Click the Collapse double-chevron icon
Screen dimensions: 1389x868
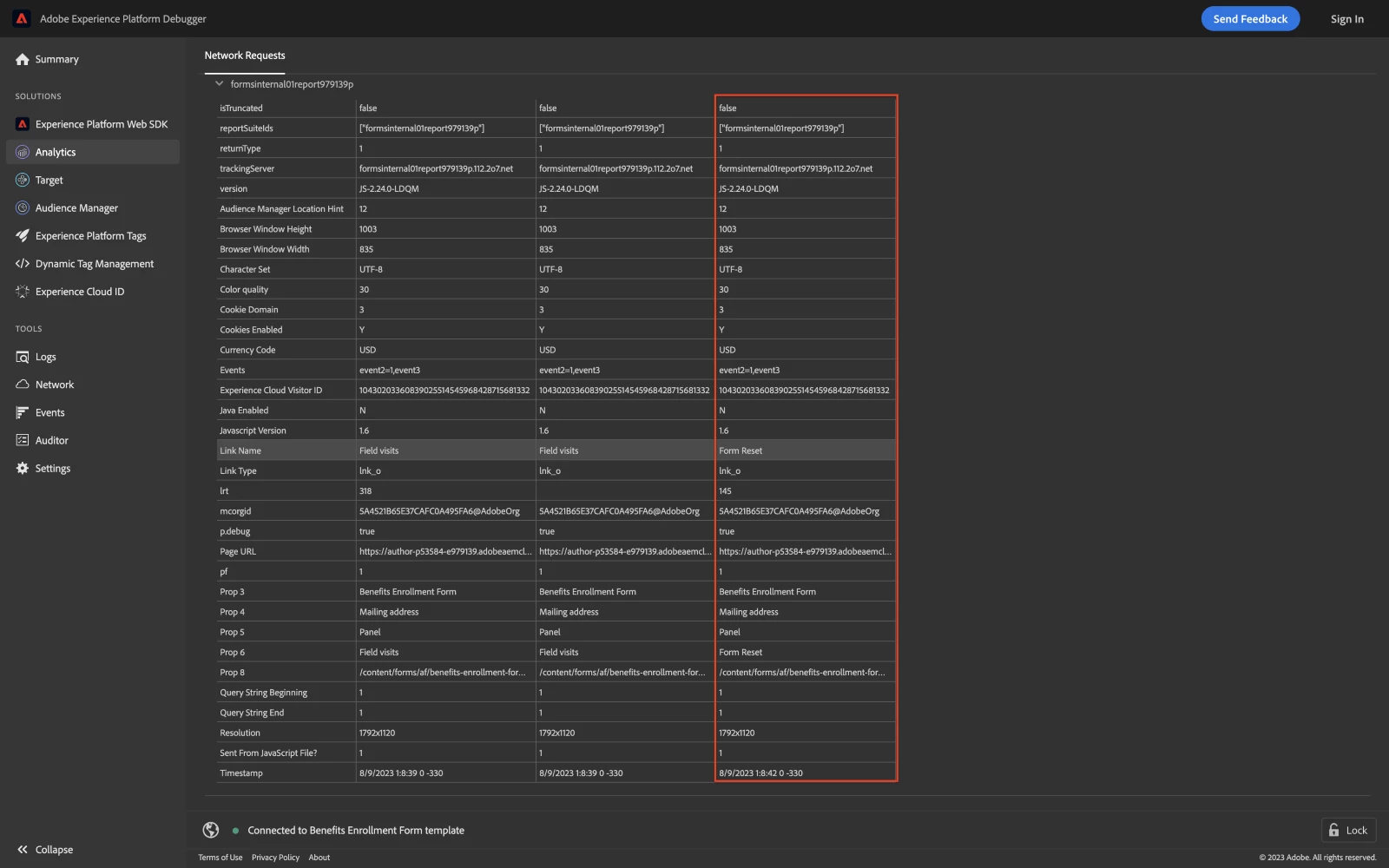click(x=23, y=850)
